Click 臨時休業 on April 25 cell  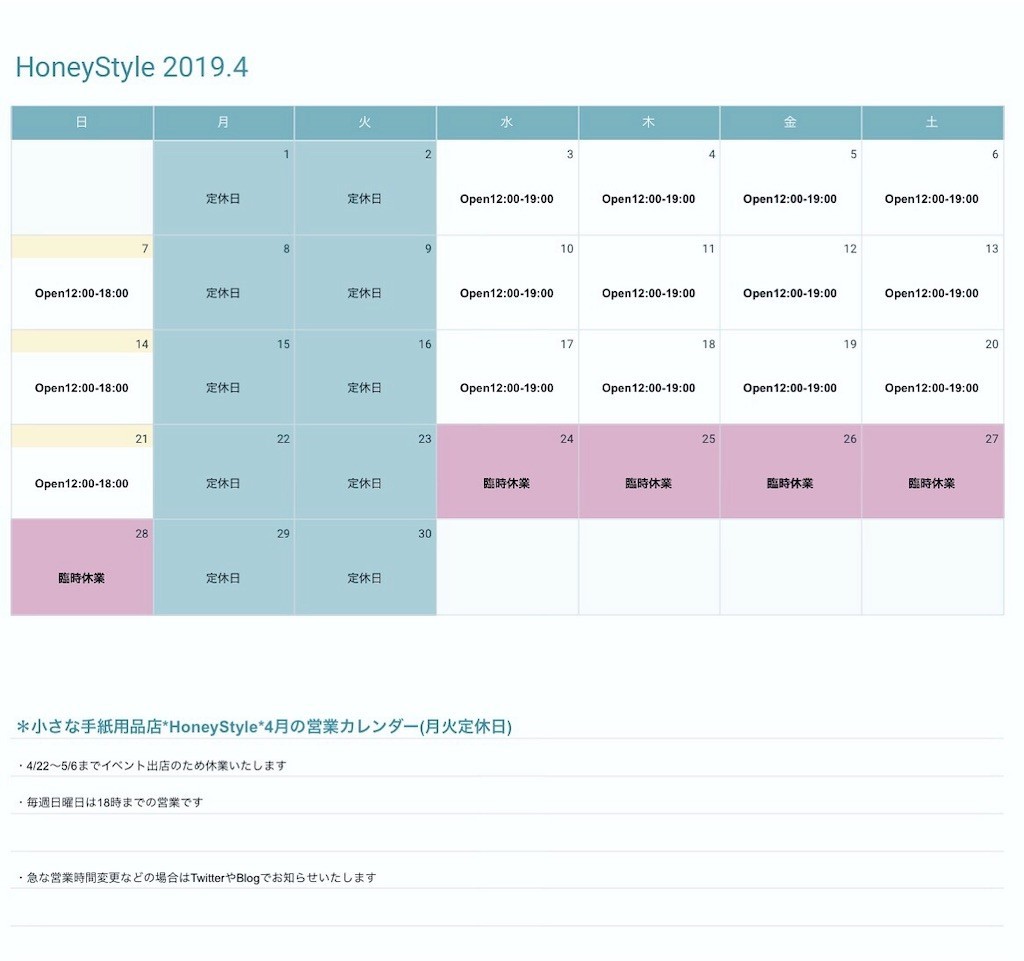click(x=648, y=483)
